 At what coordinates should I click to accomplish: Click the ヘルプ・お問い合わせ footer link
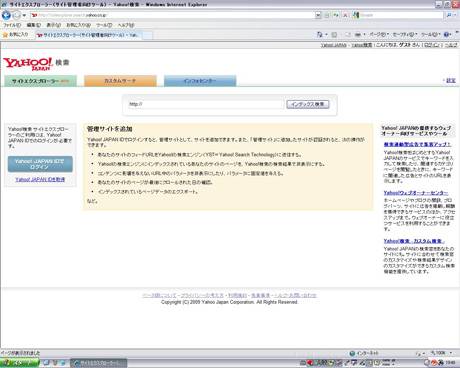coord(295,295)
